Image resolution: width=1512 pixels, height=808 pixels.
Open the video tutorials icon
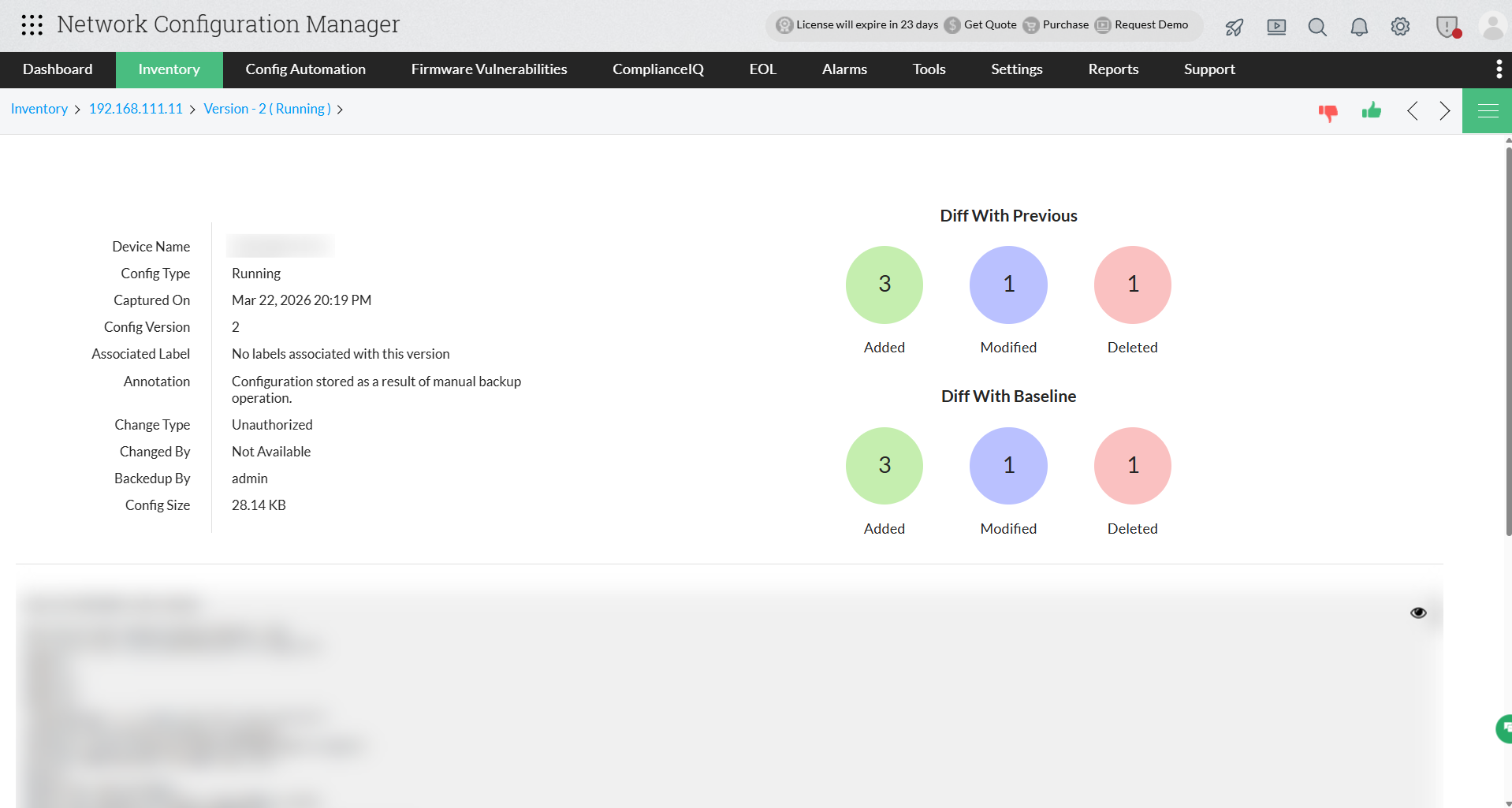1276,27
